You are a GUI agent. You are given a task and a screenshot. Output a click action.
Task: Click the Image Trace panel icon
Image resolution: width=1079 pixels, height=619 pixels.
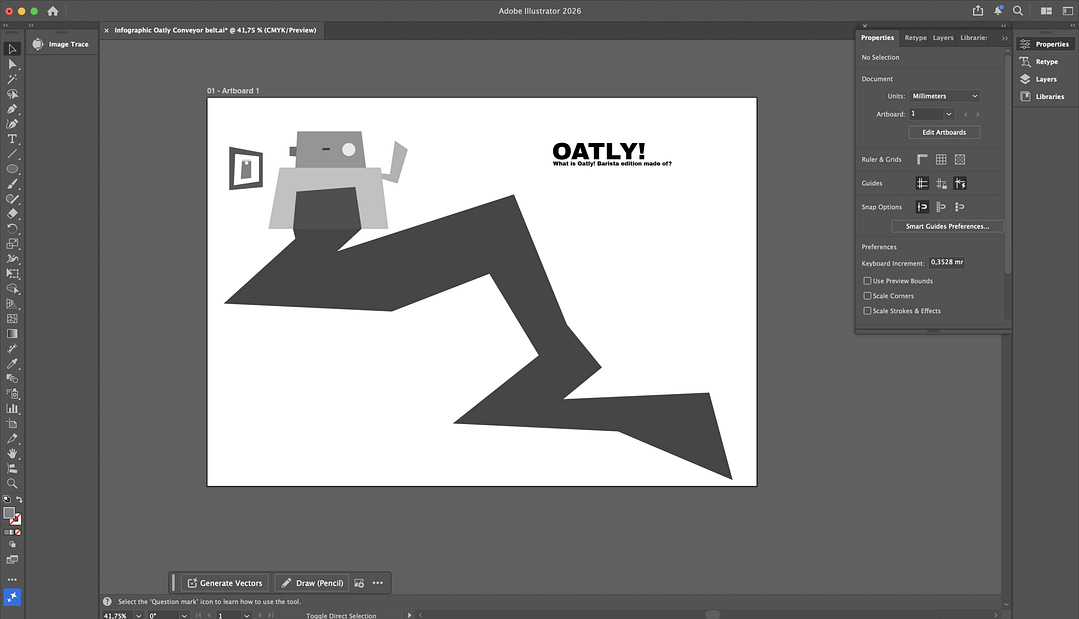pyautogui.click(x=38, y=44)
